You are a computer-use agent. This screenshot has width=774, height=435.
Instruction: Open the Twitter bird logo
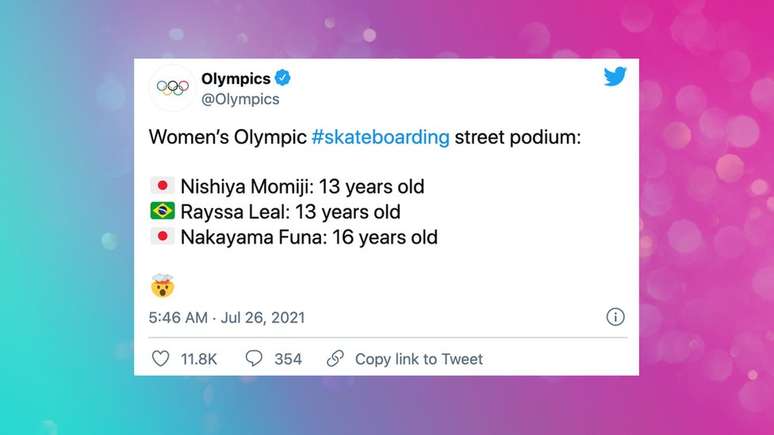coord(615,78)
